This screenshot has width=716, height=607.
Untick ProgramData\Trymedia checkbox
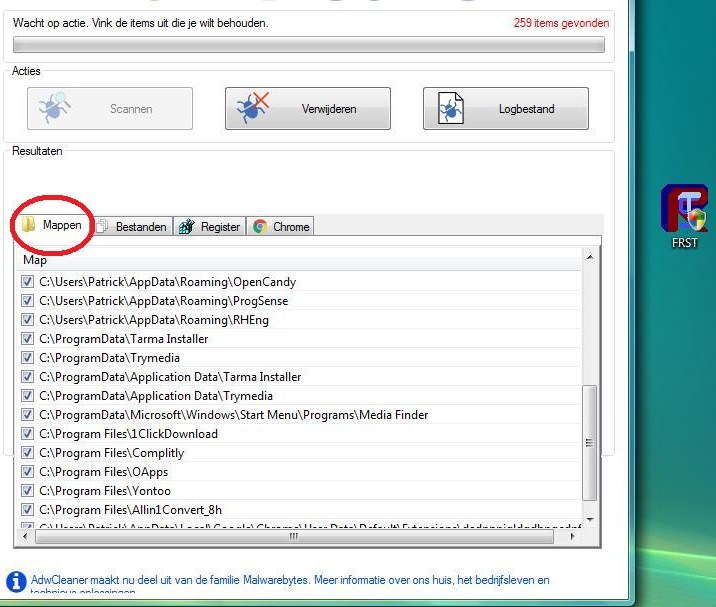point(27,357)
